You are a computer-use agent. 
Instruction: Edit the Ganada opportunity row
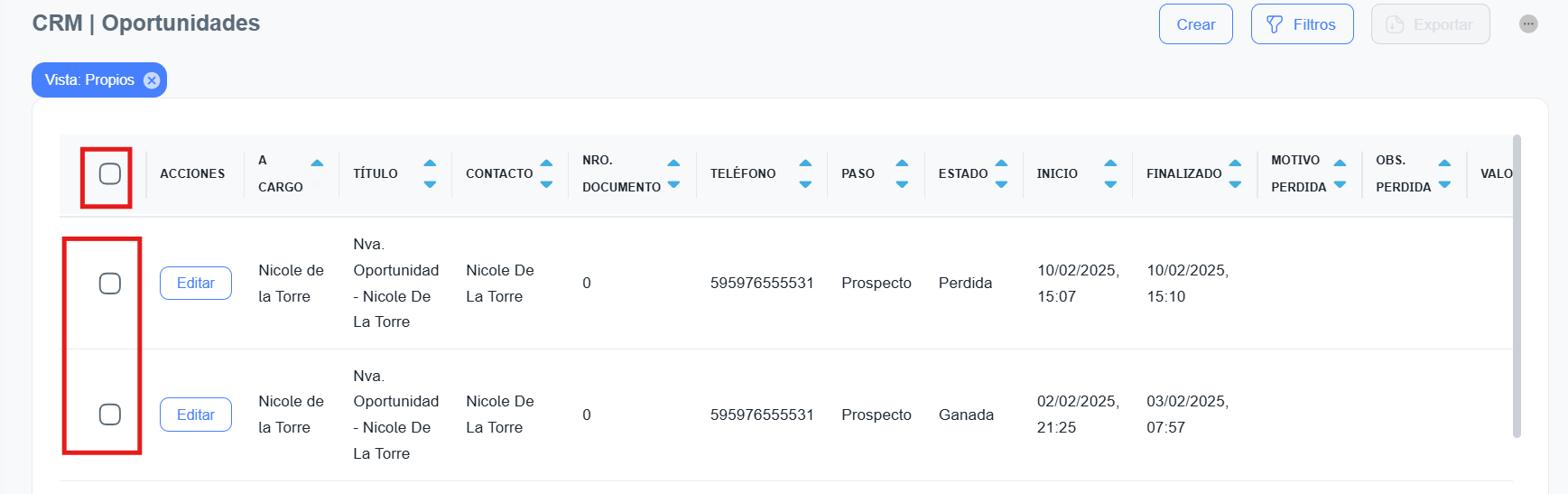click(x=196, y=415)
